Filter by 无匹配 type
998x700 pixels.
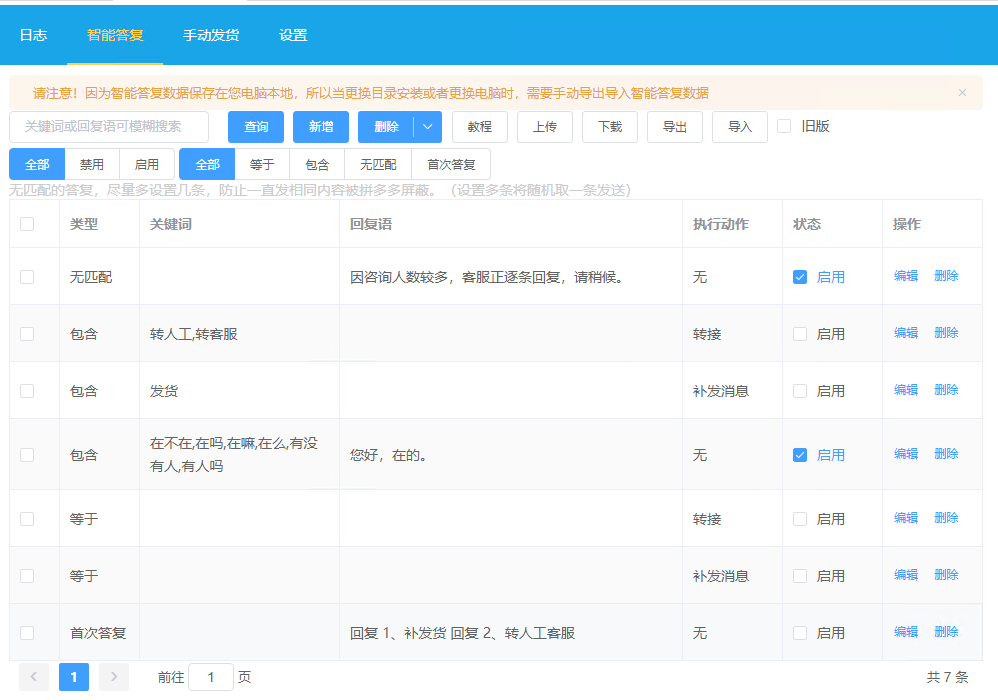point(378,165)
